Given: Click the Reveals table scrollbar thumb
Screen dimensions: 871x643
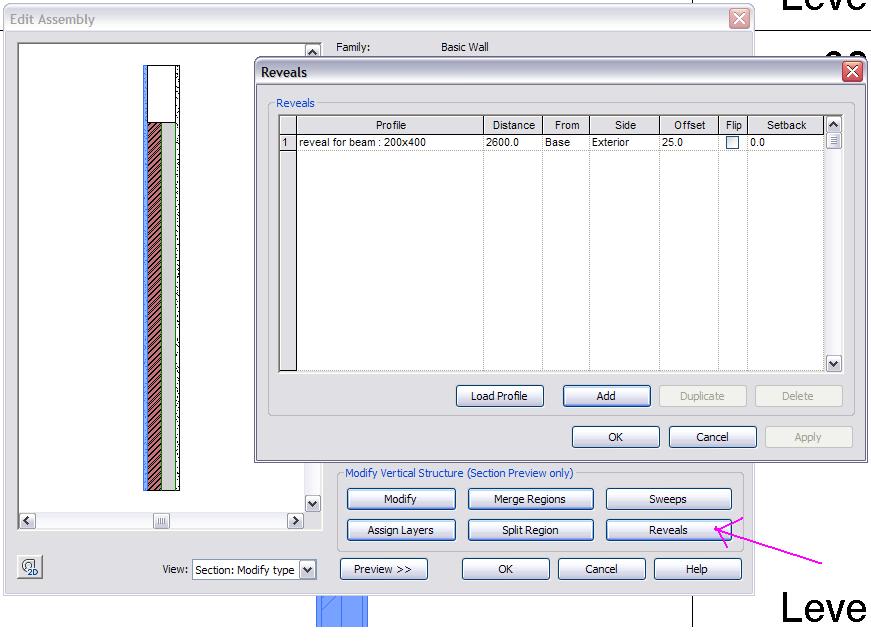Looking at the screenshot, I should click(x=834, y=141).
